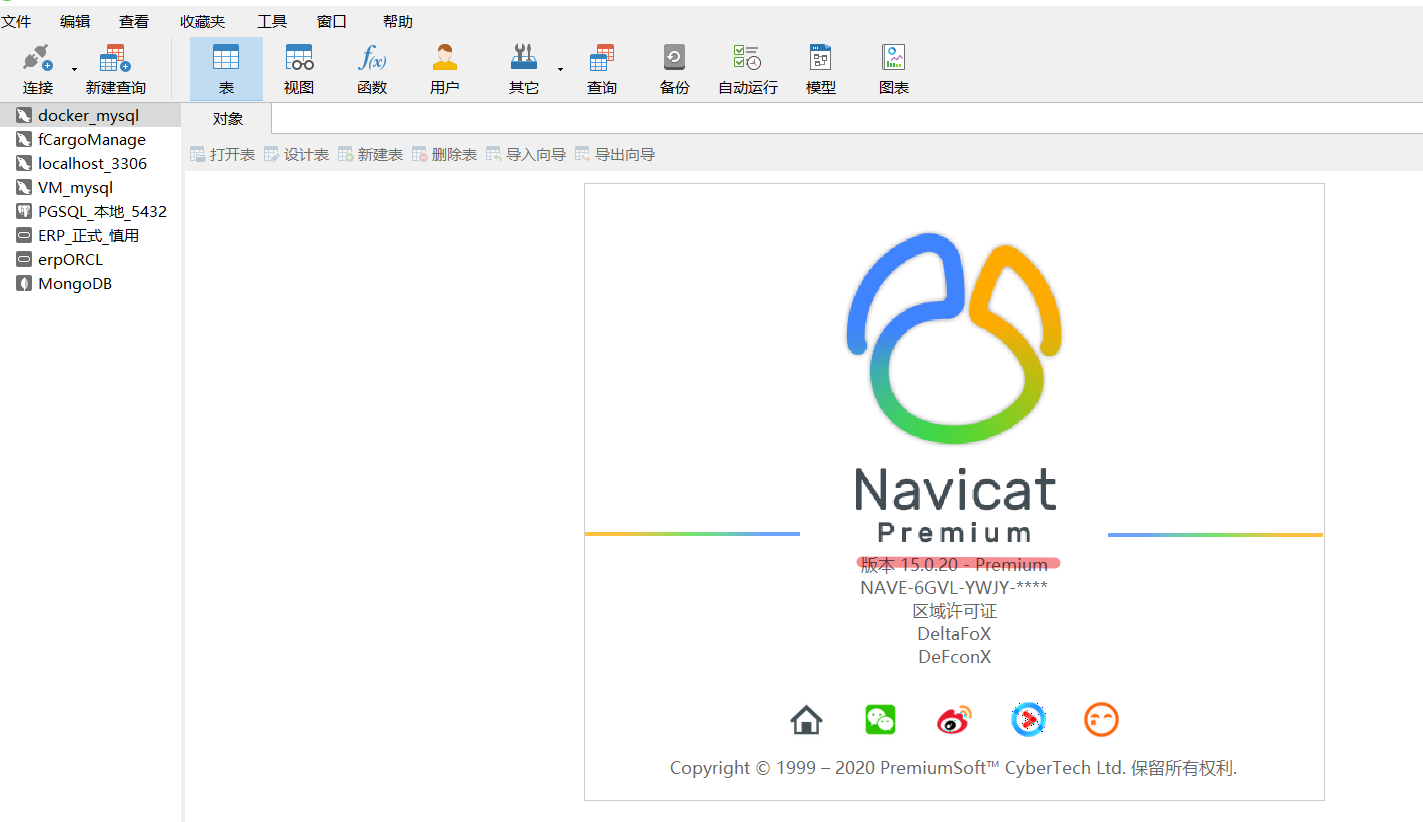Select docker_mysql connection in sidebar
This screenshot has width=1423, height=822.
pyautogui.click(x=90, y=116)
